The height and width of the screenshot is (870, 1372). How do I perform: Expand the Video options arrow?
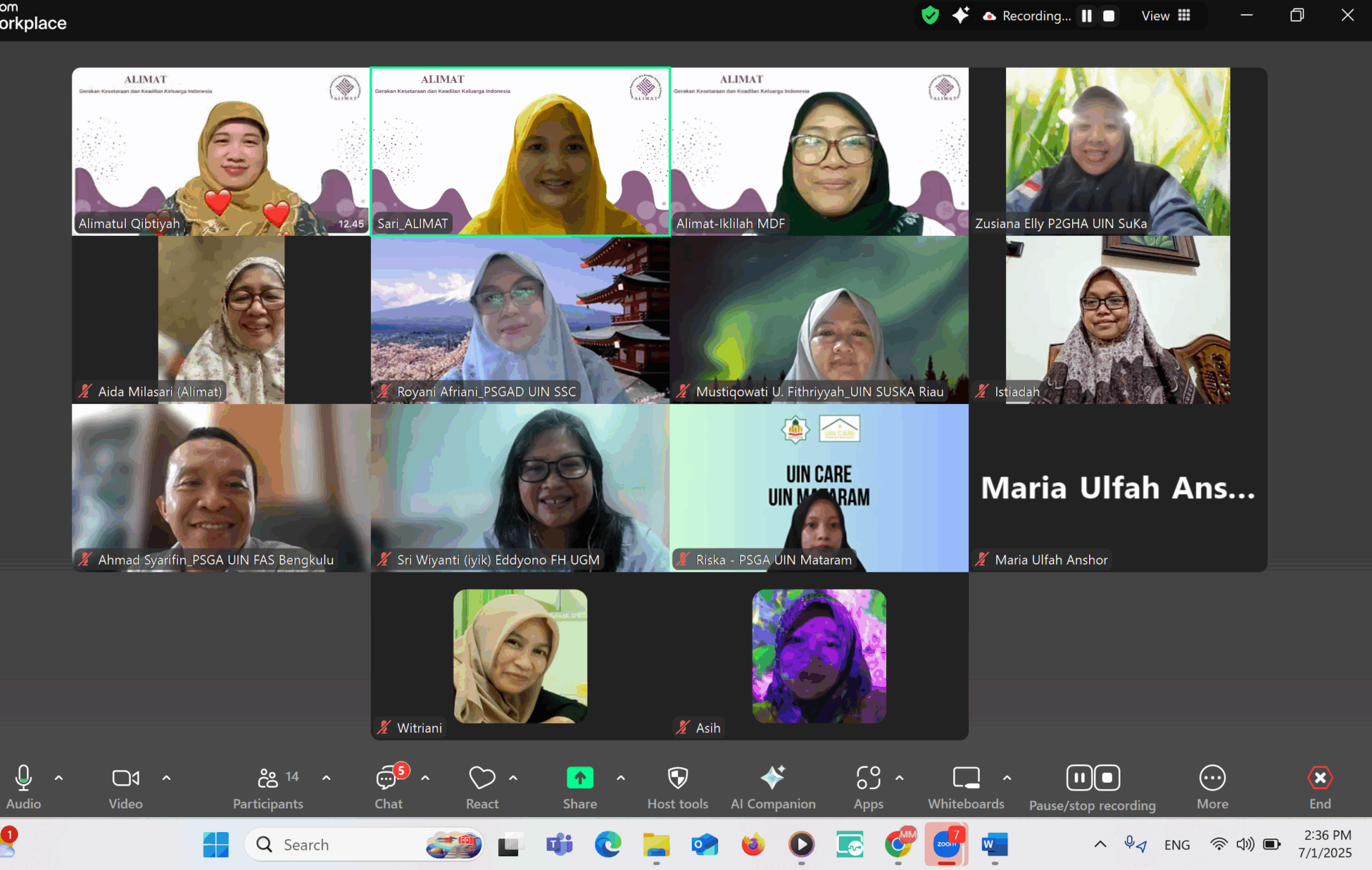[166, 778]
